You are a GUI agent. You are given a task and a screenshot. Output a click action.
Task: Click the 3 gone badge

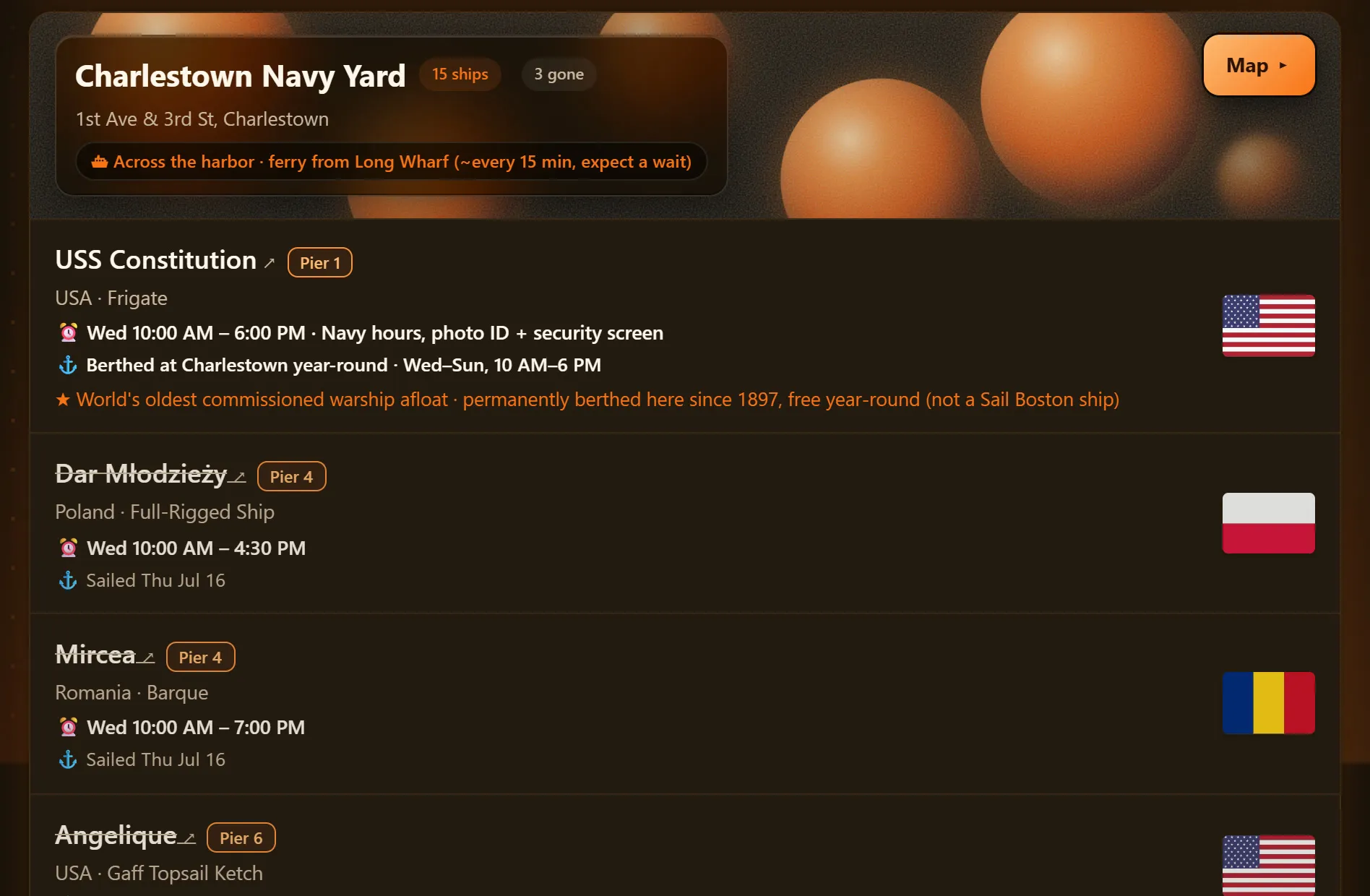click(559, 74)
